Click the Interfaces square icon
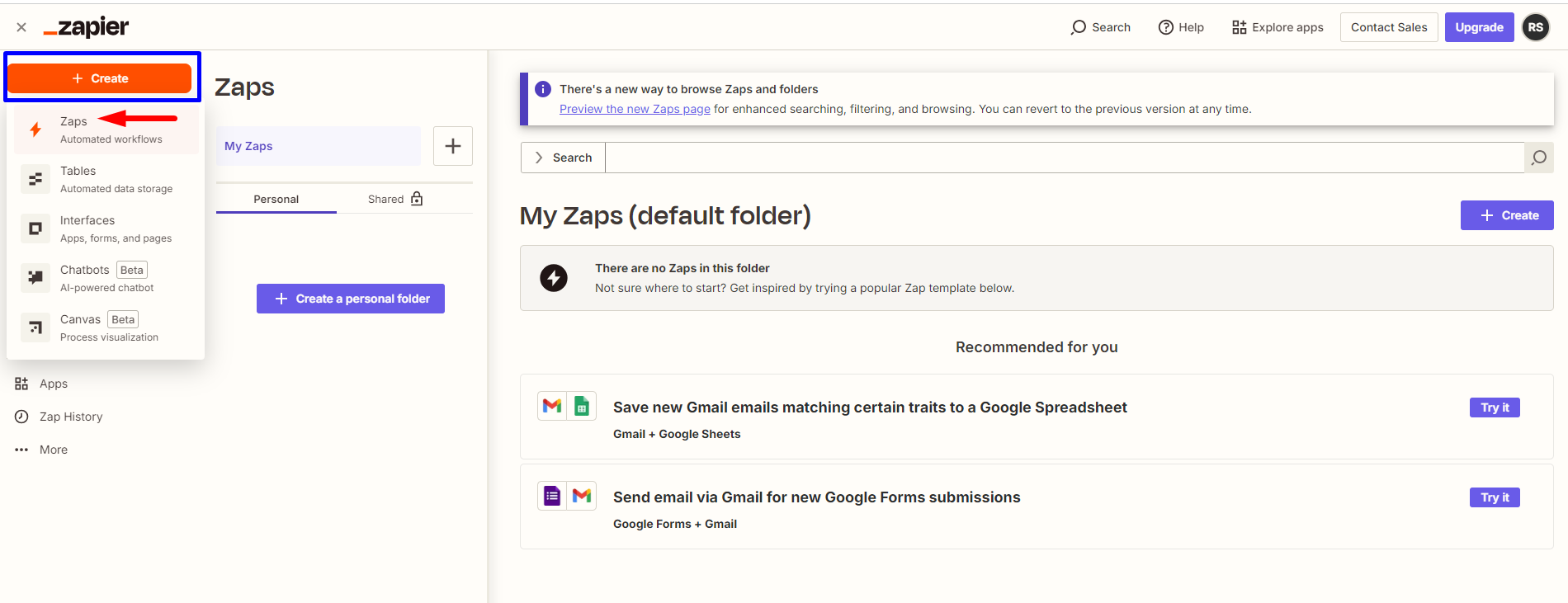Screen dimensions: 1568x603 point(35,228)
